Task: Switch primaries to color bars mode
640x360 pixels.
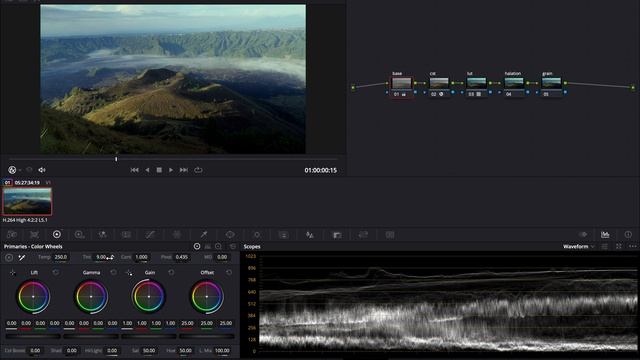Action: pos(208,246)
